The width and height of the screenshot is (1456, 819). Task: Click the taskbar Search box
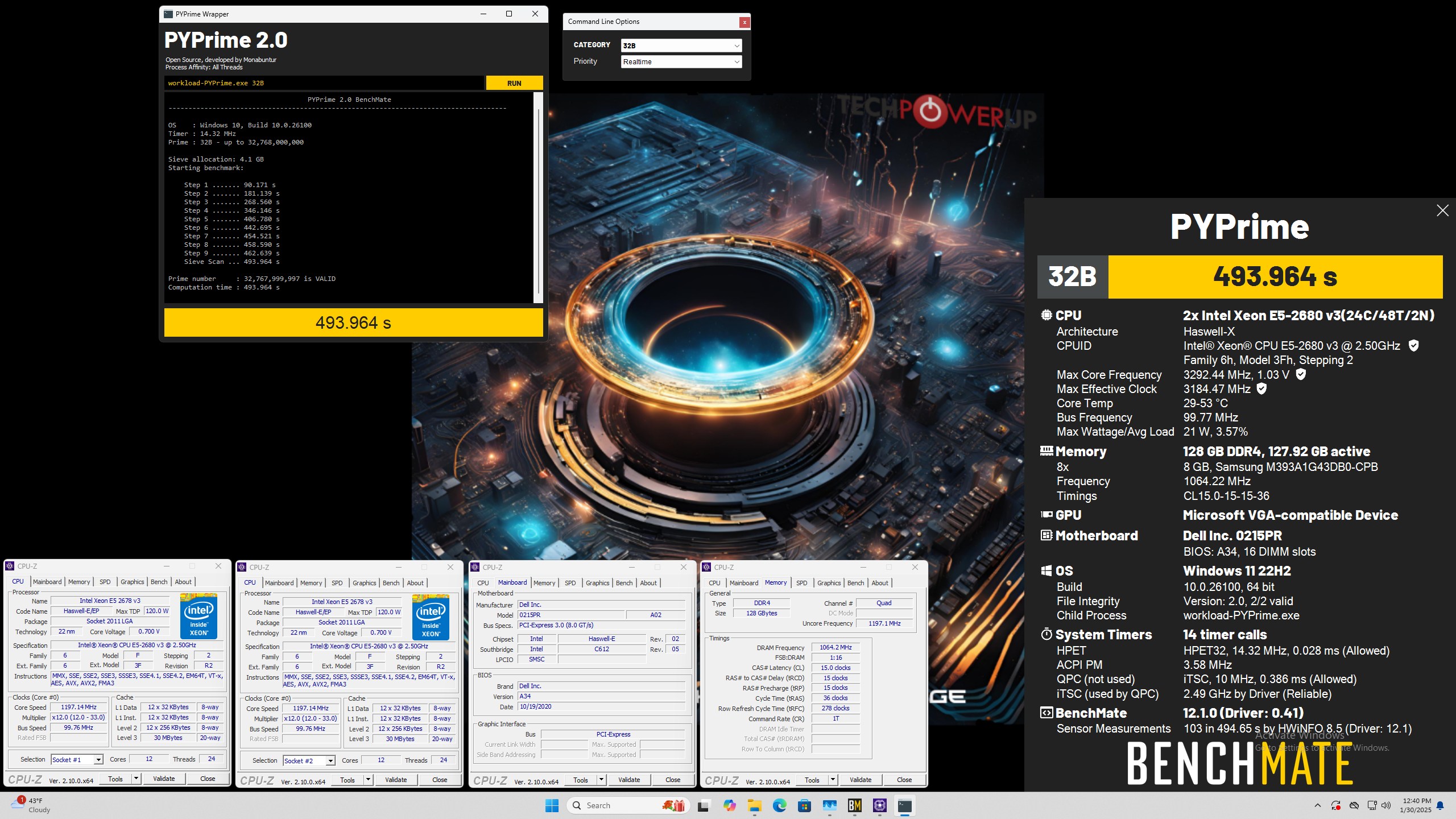(628, 805)
